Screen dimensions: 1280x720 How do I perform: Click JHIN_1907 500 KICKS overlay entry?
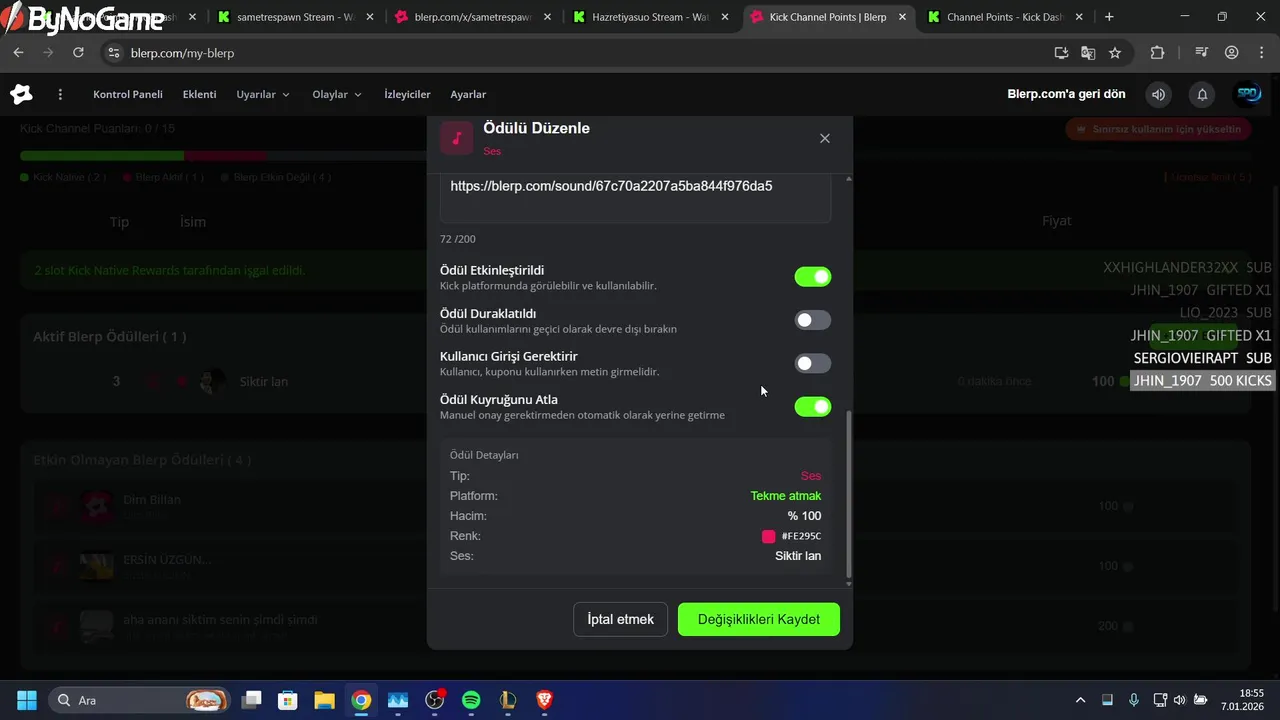1203,381
